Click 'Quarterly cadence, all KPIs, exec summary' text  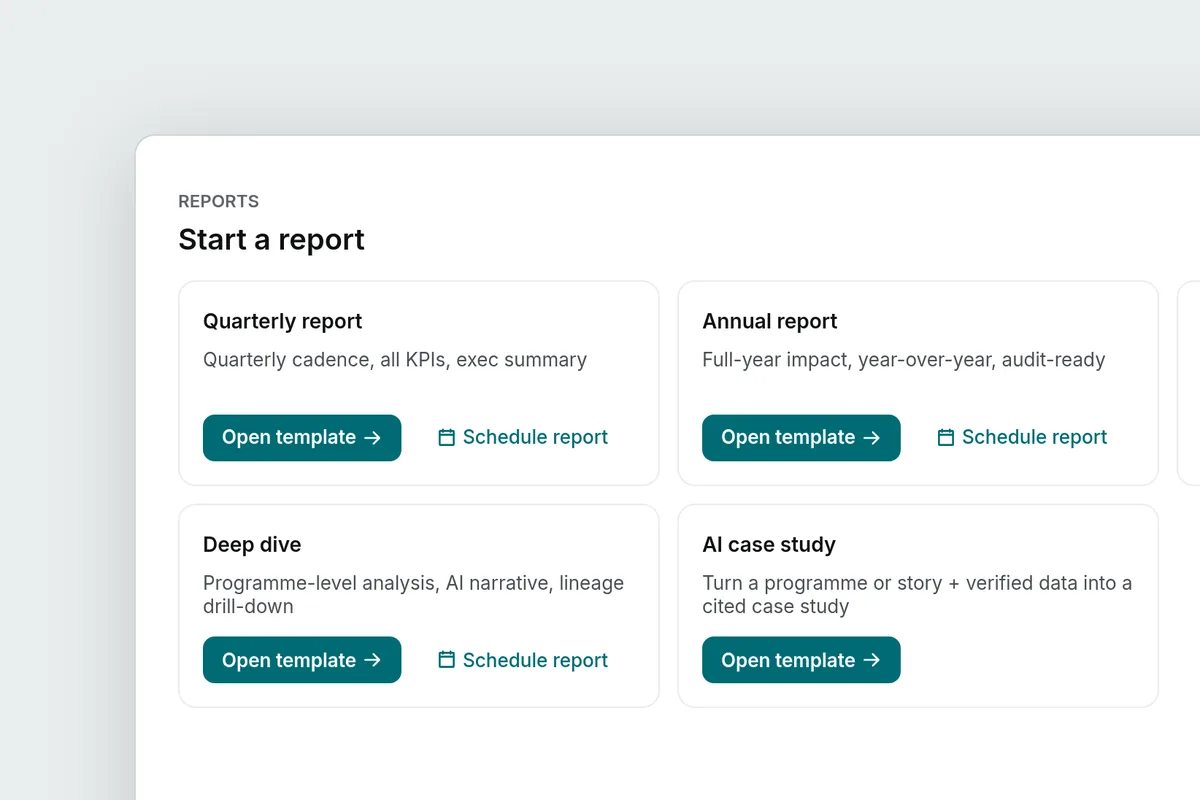click(395, 360)
